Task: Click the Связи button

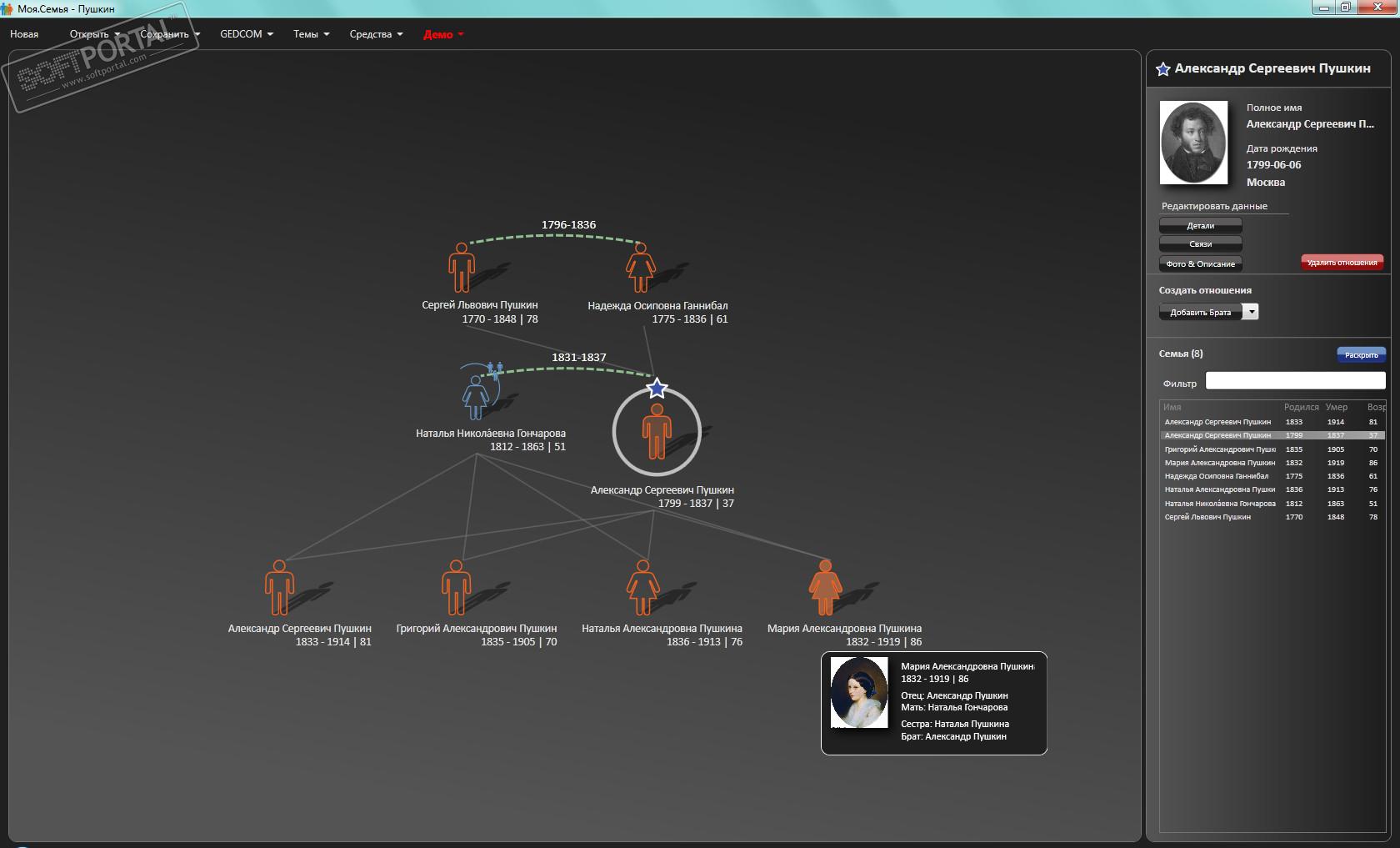Action: coord(1201,244)
